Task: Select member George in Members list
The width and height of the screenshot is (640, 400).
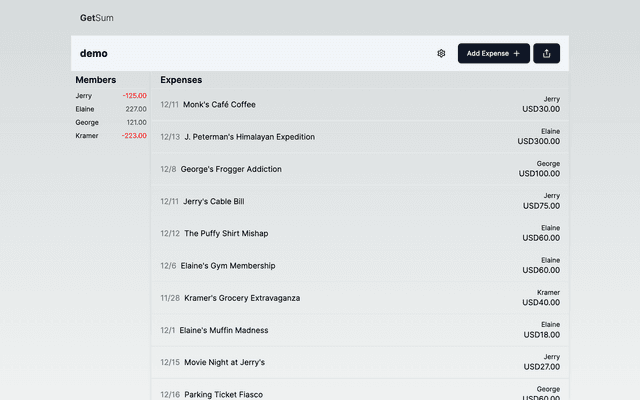Action: [87, 122]
